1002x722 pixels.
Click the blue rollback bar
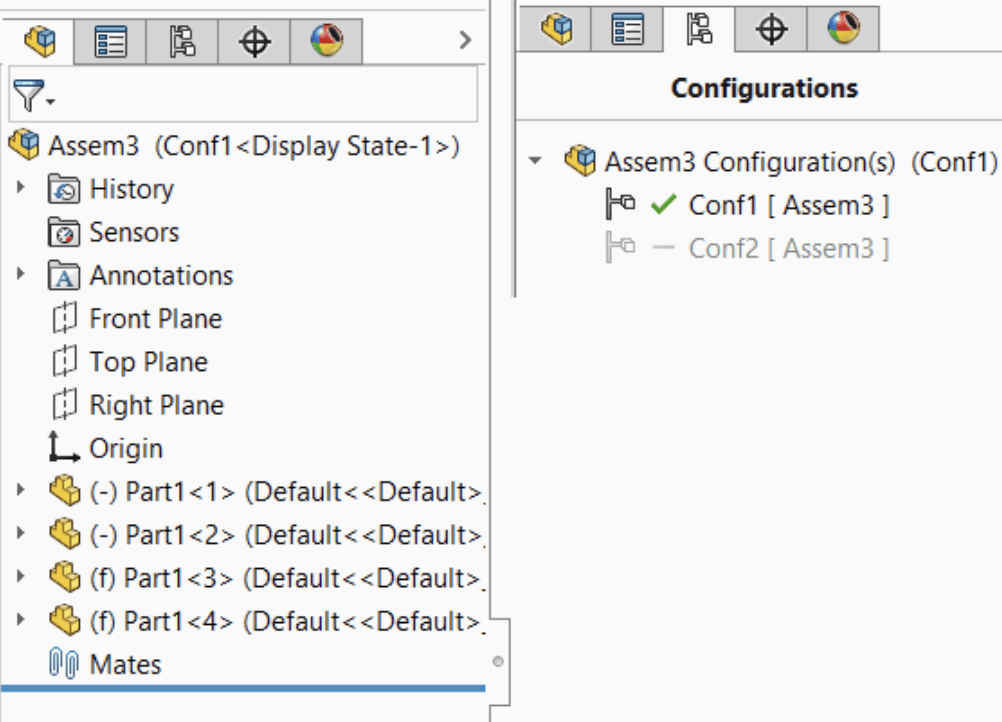pos(243,688)
